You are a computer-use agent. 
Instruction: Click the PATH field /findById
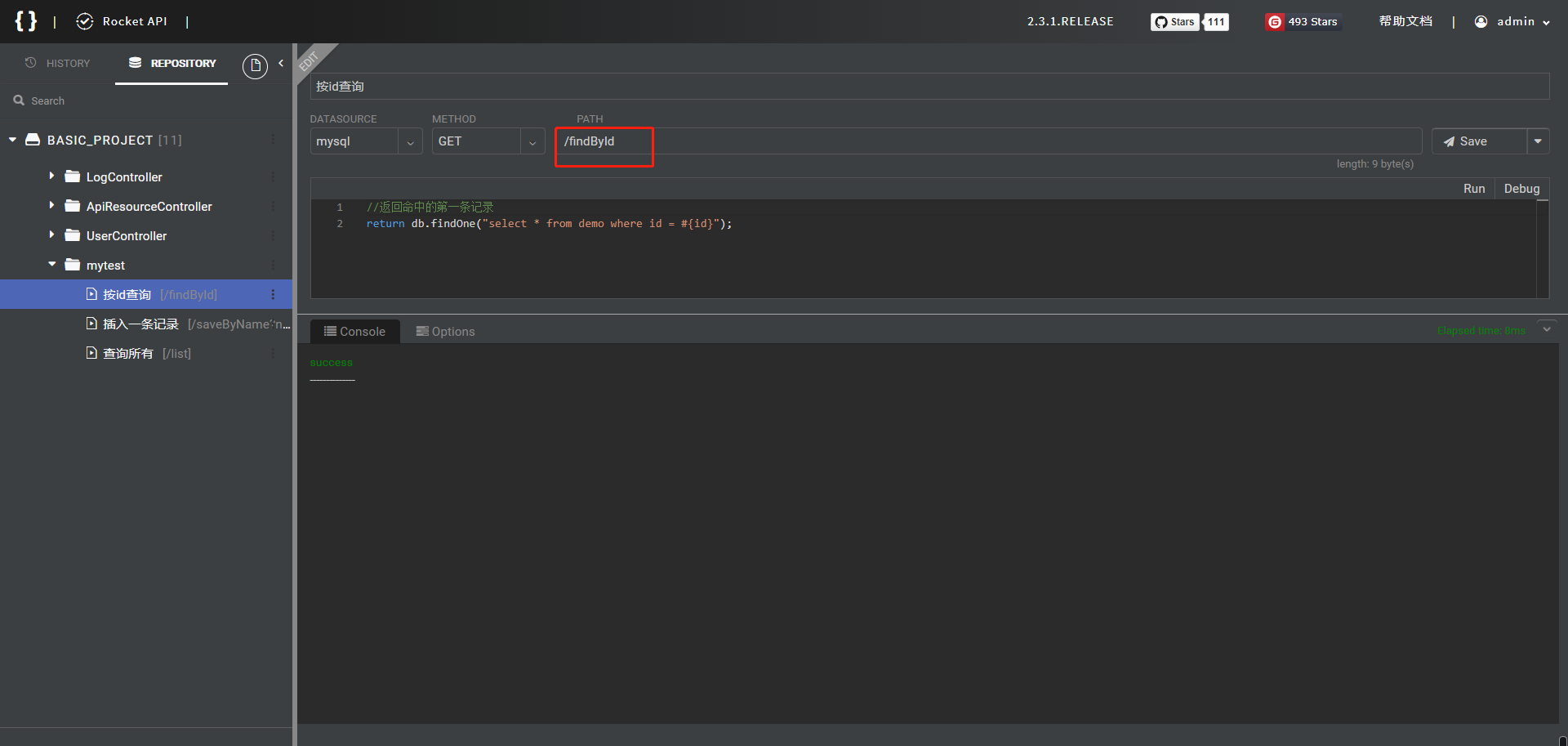(x=988, y=141)
